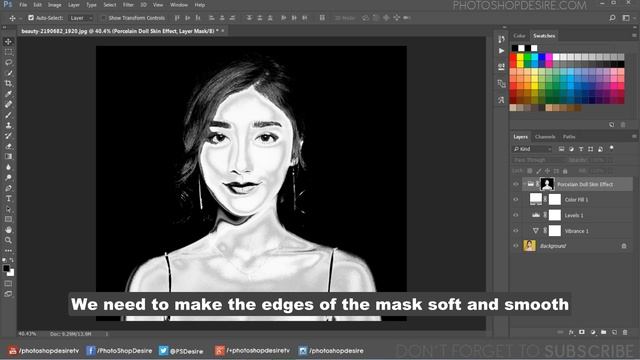Hide the Vibrance 1 layer

(x=516, y=231)
